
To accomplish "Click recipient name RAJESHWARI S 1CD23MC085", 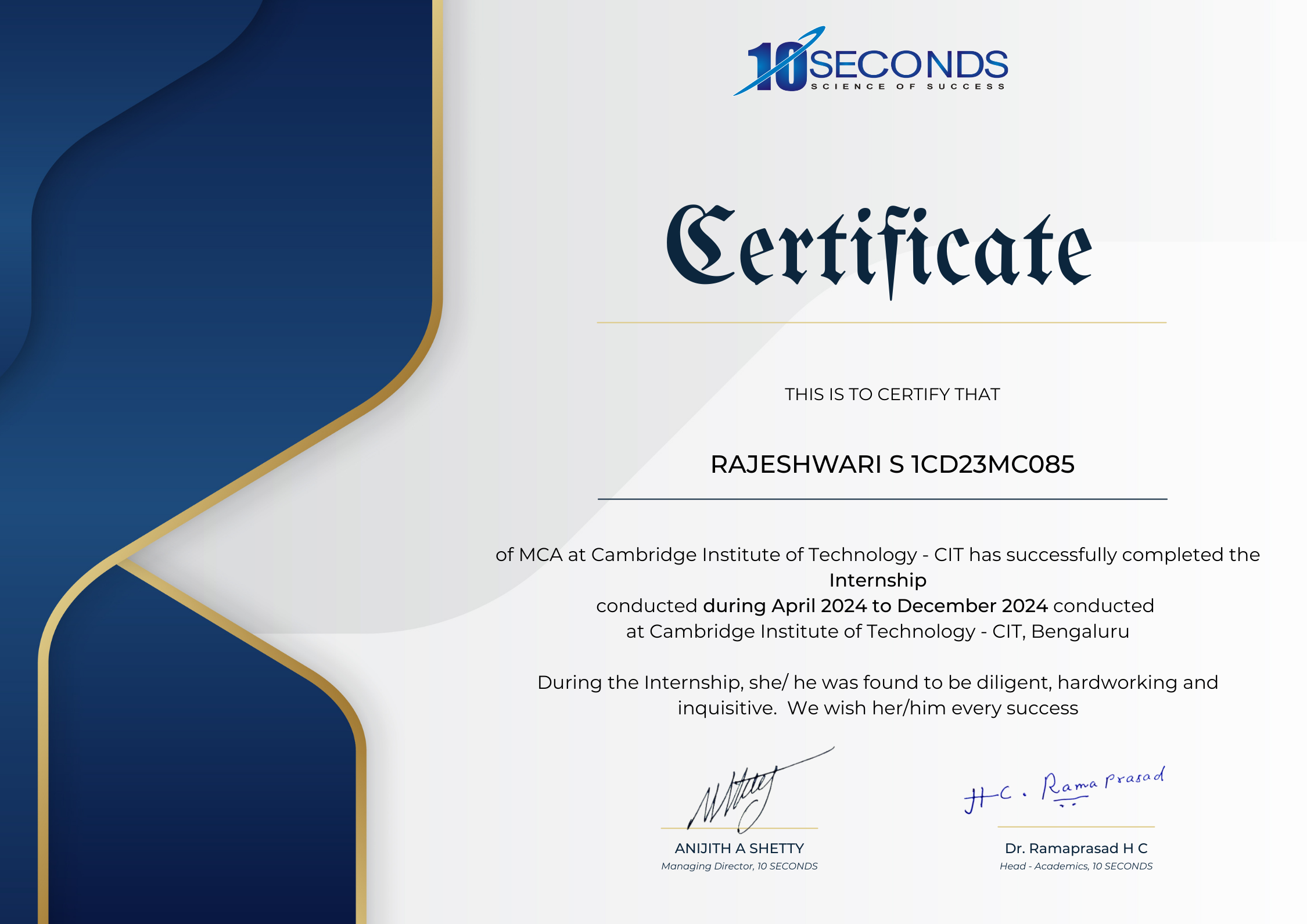I will (892, 464).
